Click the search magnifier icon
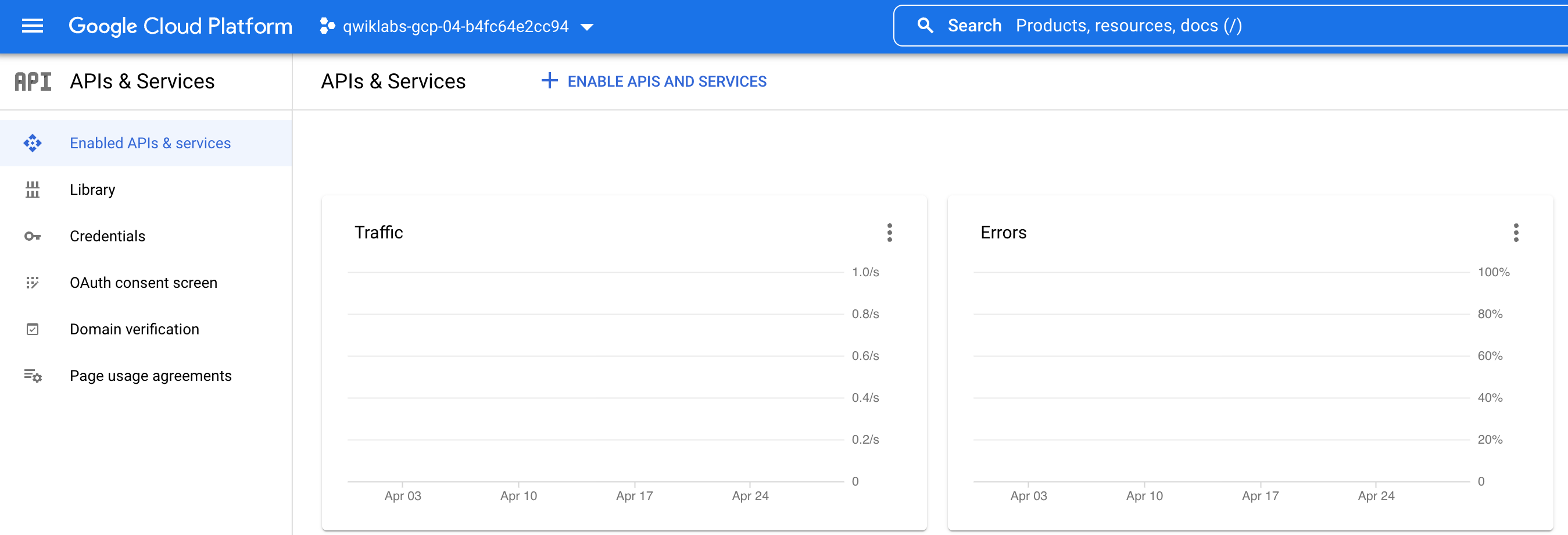Image resolution: width=1568 pixels, height=535 pixels. 925,26
